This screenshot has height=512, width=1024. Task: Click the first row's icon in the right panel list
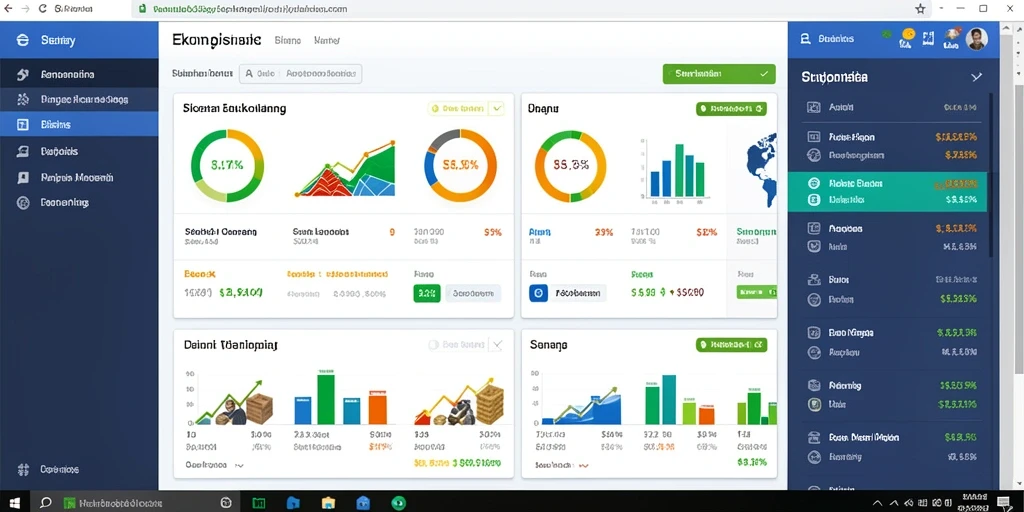coord(814,107)
